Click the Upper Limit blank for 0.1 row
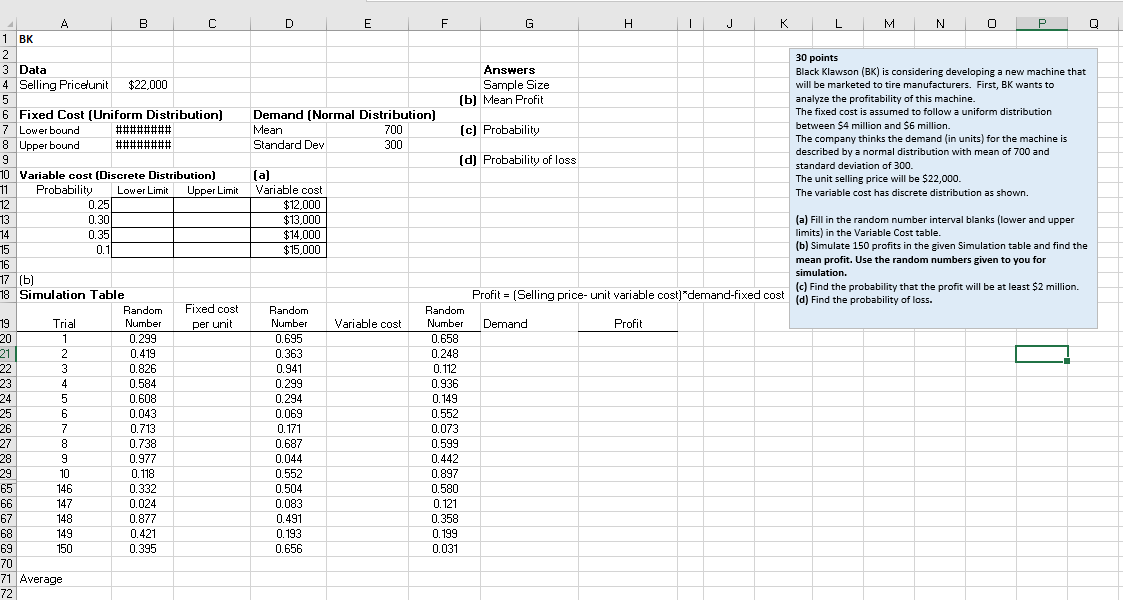The image size is (1123, 600). pos(212,250)
